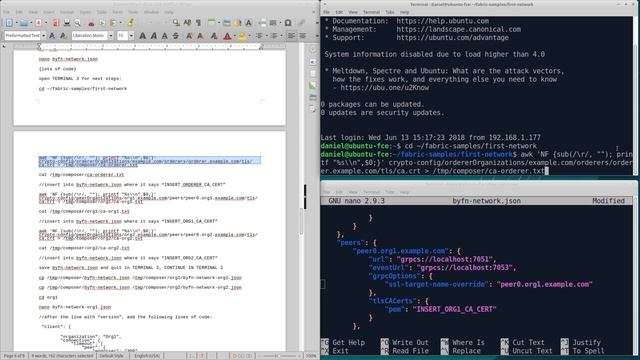The image size is (640, 360).
Task: Open Writer Tools menu
Action: [x=133, y=12]
